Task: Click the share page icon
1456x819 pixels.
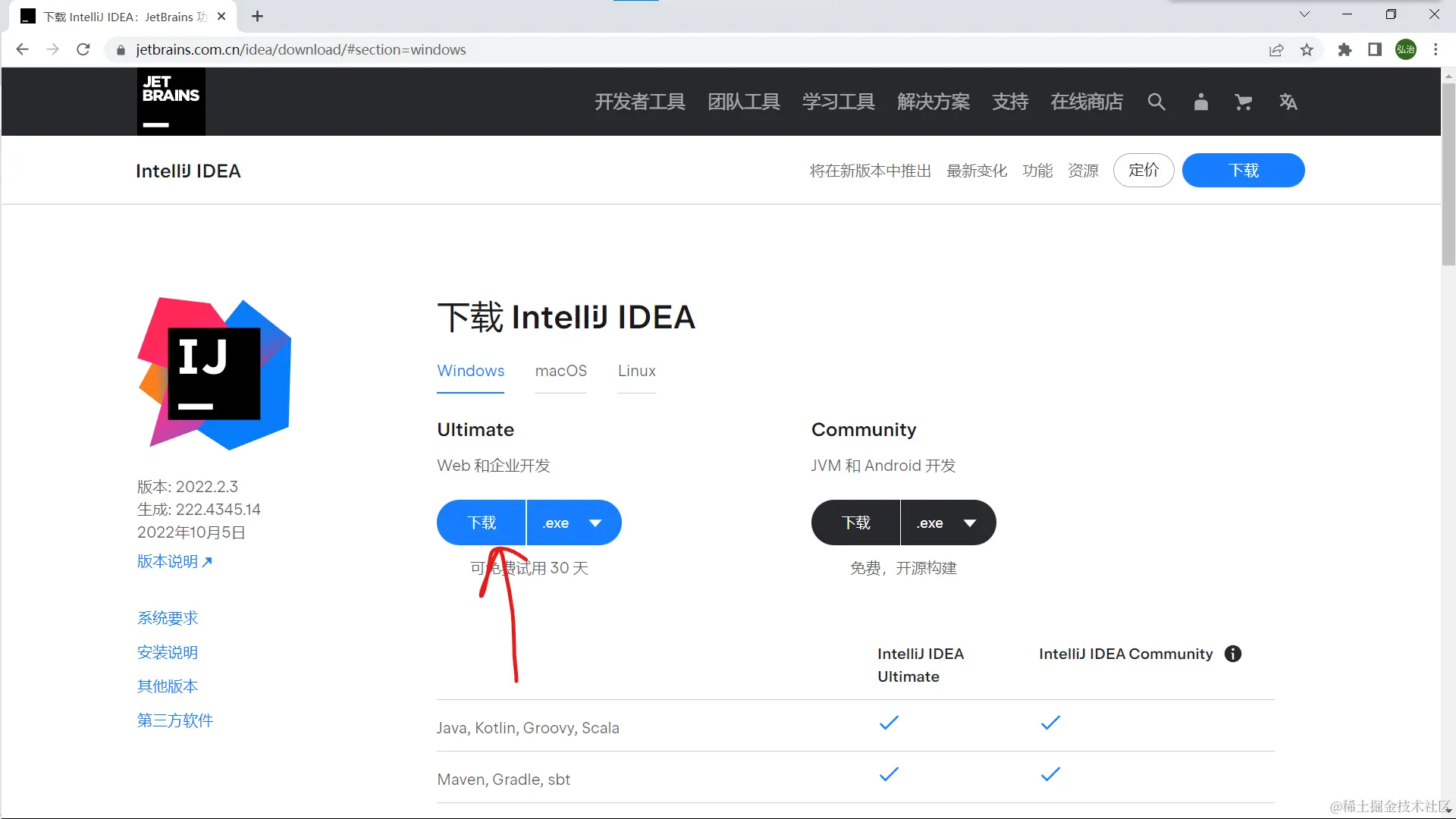Action: 1276,50
